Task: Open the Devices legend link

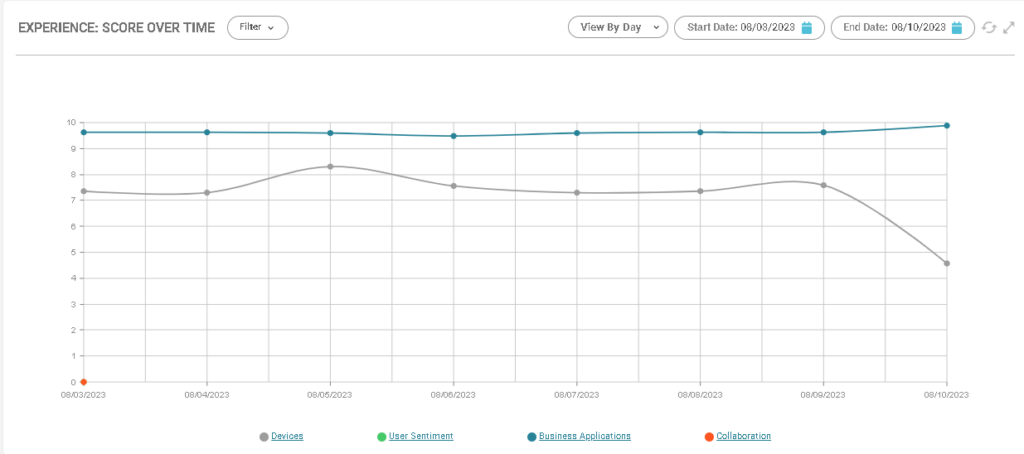Action: (x=287, y=436)
